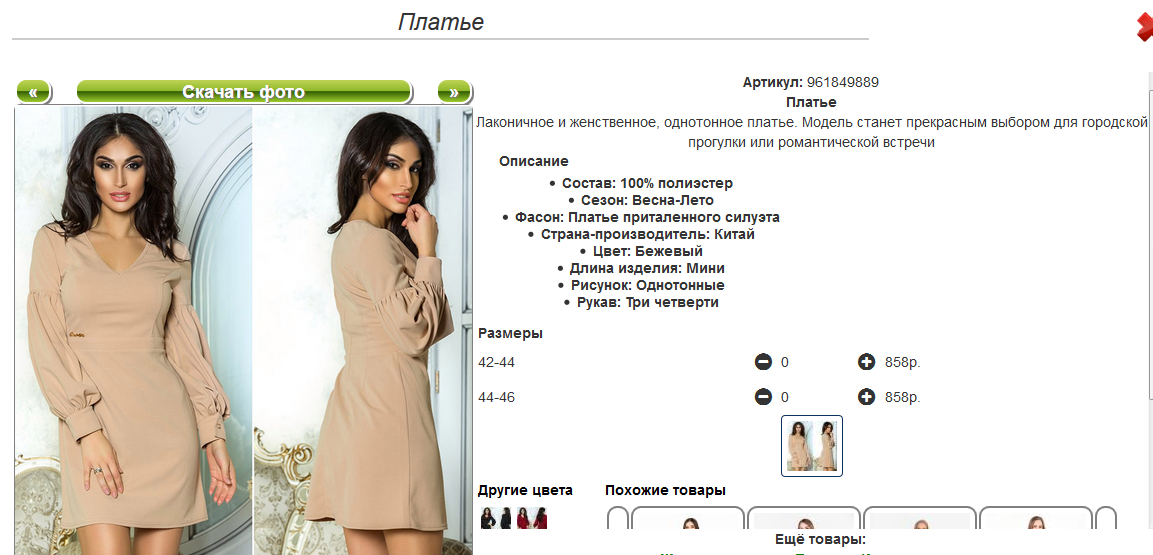The width and height of the screenshot is (1153, 555).
Task: Increase quantity for size 42-44
Action: click(866, 362)
